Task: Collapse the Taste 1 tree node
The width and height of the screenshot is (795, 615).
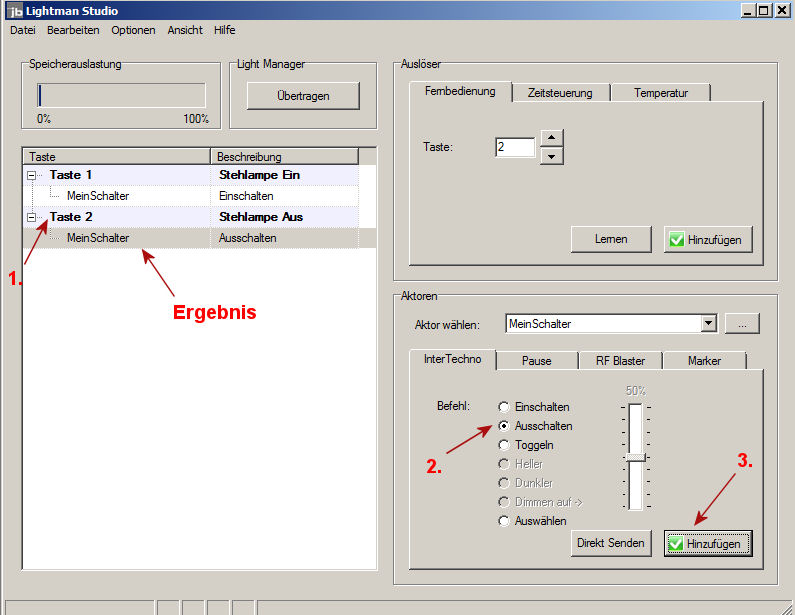Action: pyautogui.click(x=32, y=175)
